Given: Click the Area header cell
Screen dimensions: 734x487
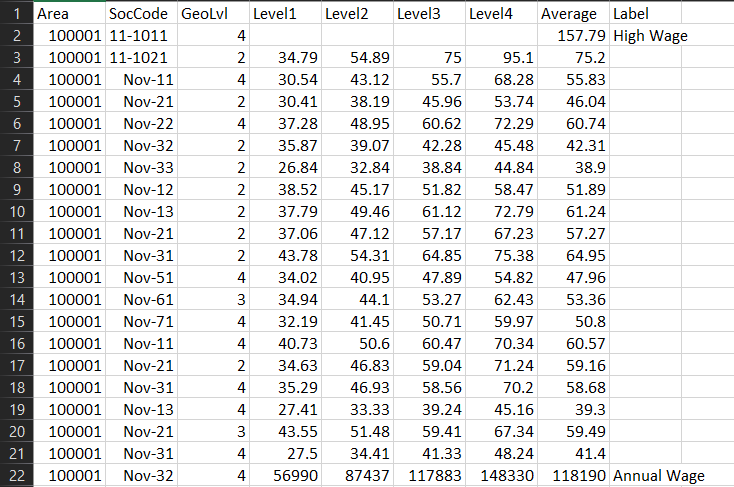Looking at the screenshot, I should point(68,14).
